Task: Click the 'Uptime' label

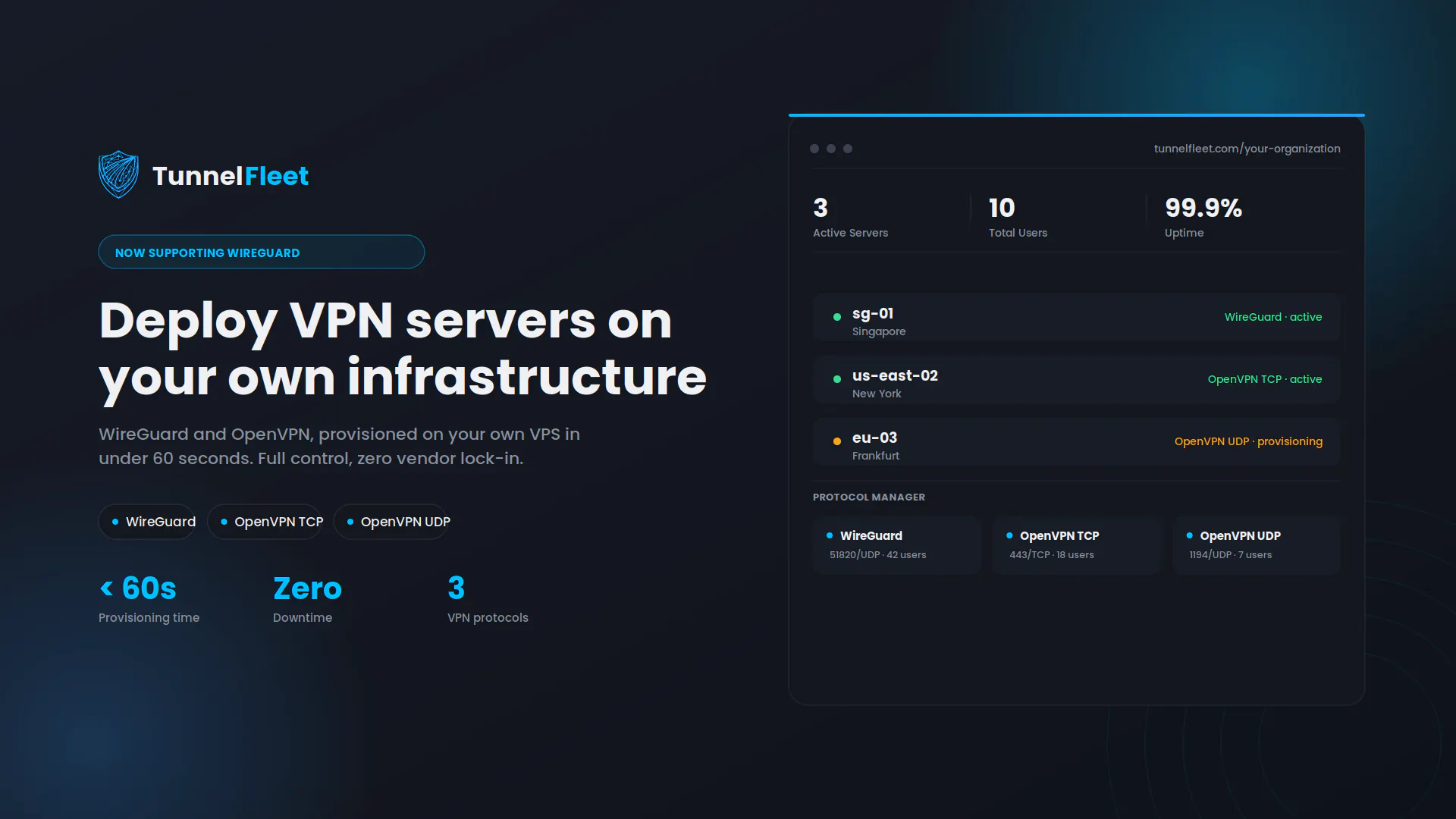Action: (1185, 233)
